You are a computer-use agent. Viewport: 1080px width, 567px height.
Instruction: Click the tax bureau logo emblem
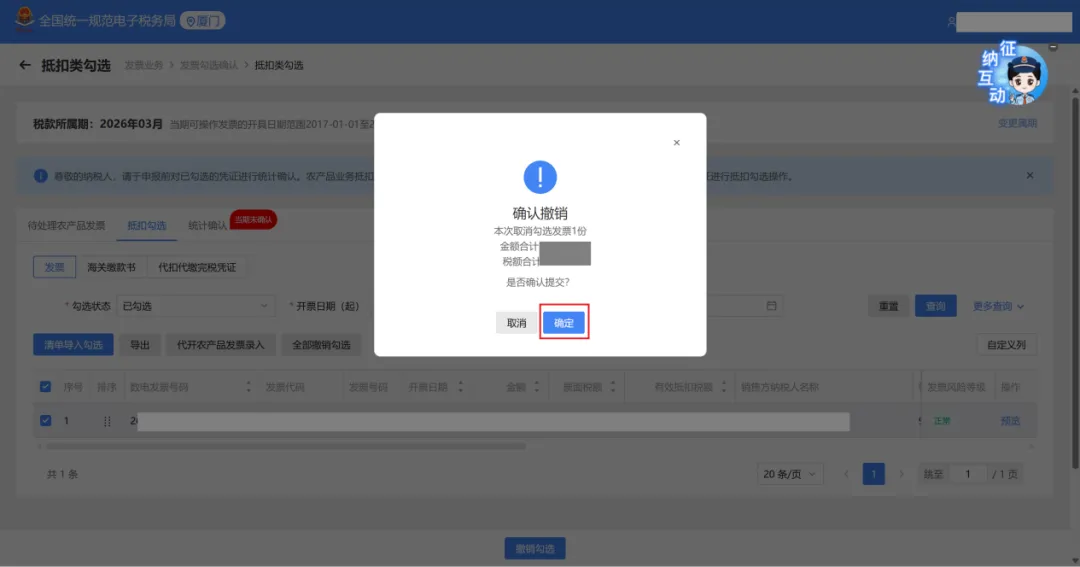(x=24, y=20)
